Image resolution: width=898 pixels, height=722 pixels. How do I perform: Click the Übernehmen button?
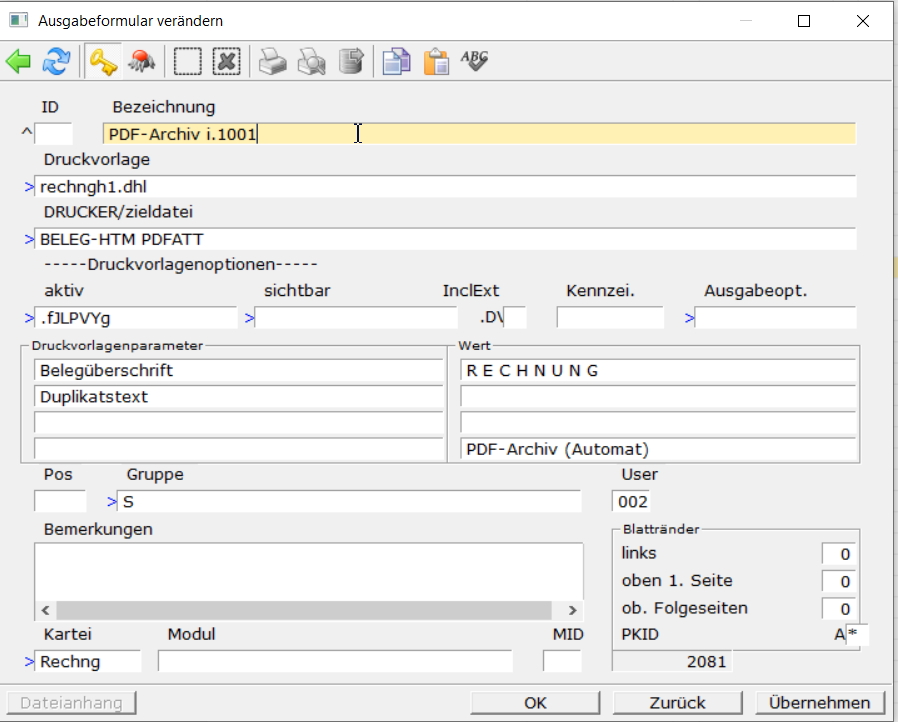pos(820,702)
